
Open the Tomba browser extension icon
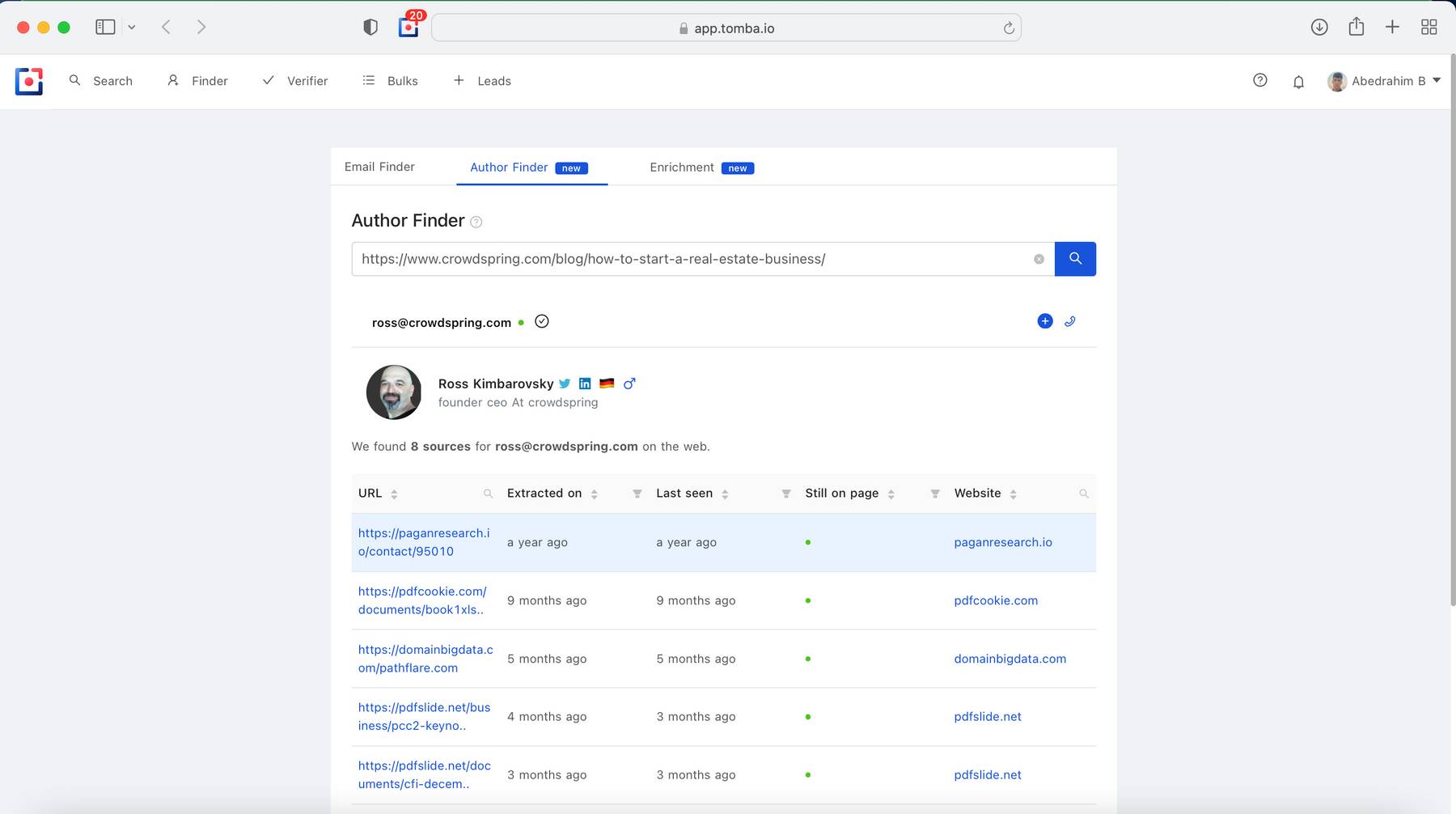pyautogui.click(x=409, y=28)
